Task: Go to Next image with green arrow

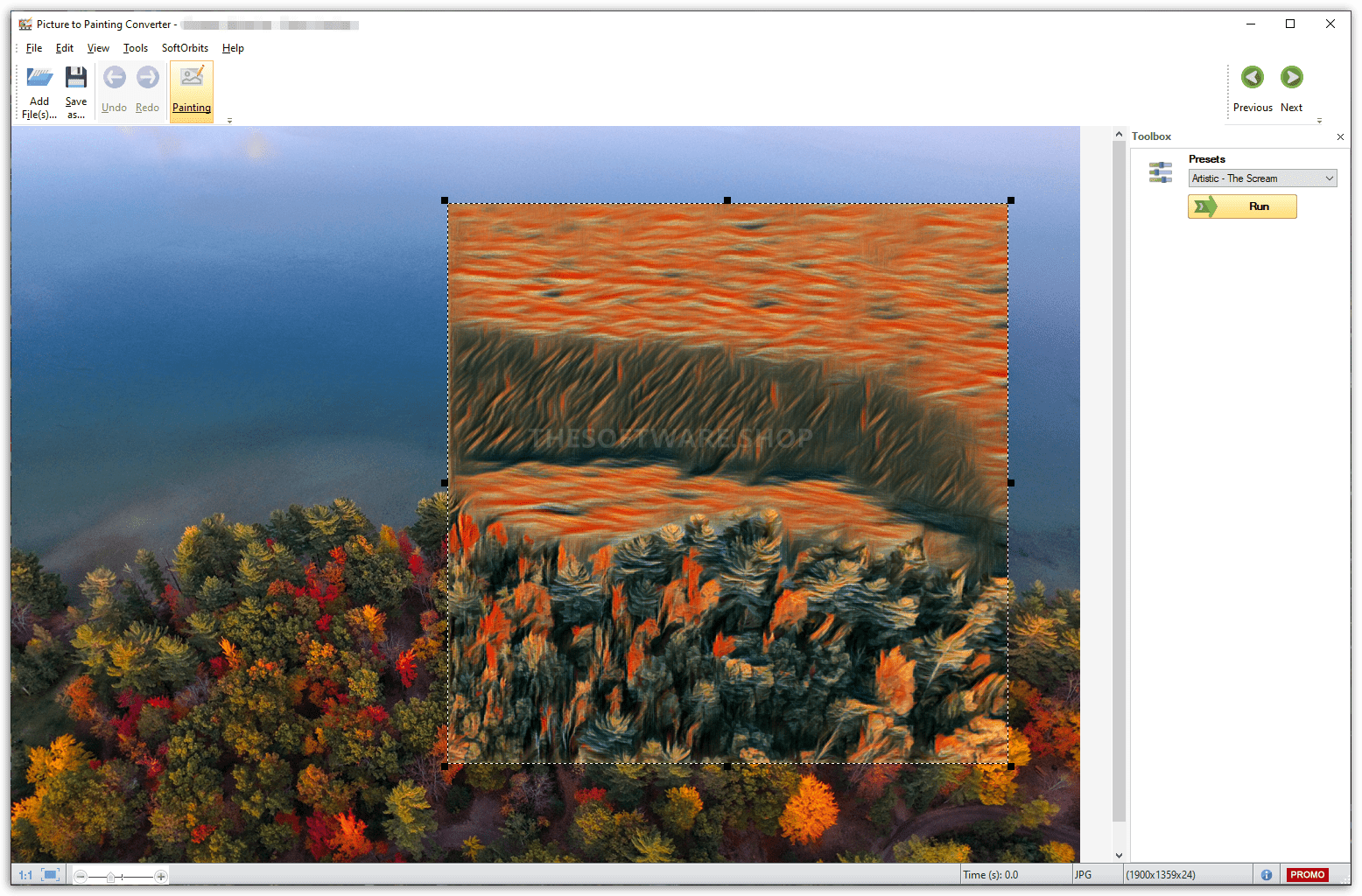Action: click(x=1291, y=77)
